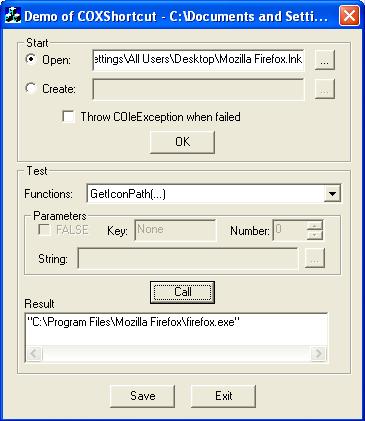365x421 pixels.
Task: Decrease Number value with down spinner
Action: 315,235
